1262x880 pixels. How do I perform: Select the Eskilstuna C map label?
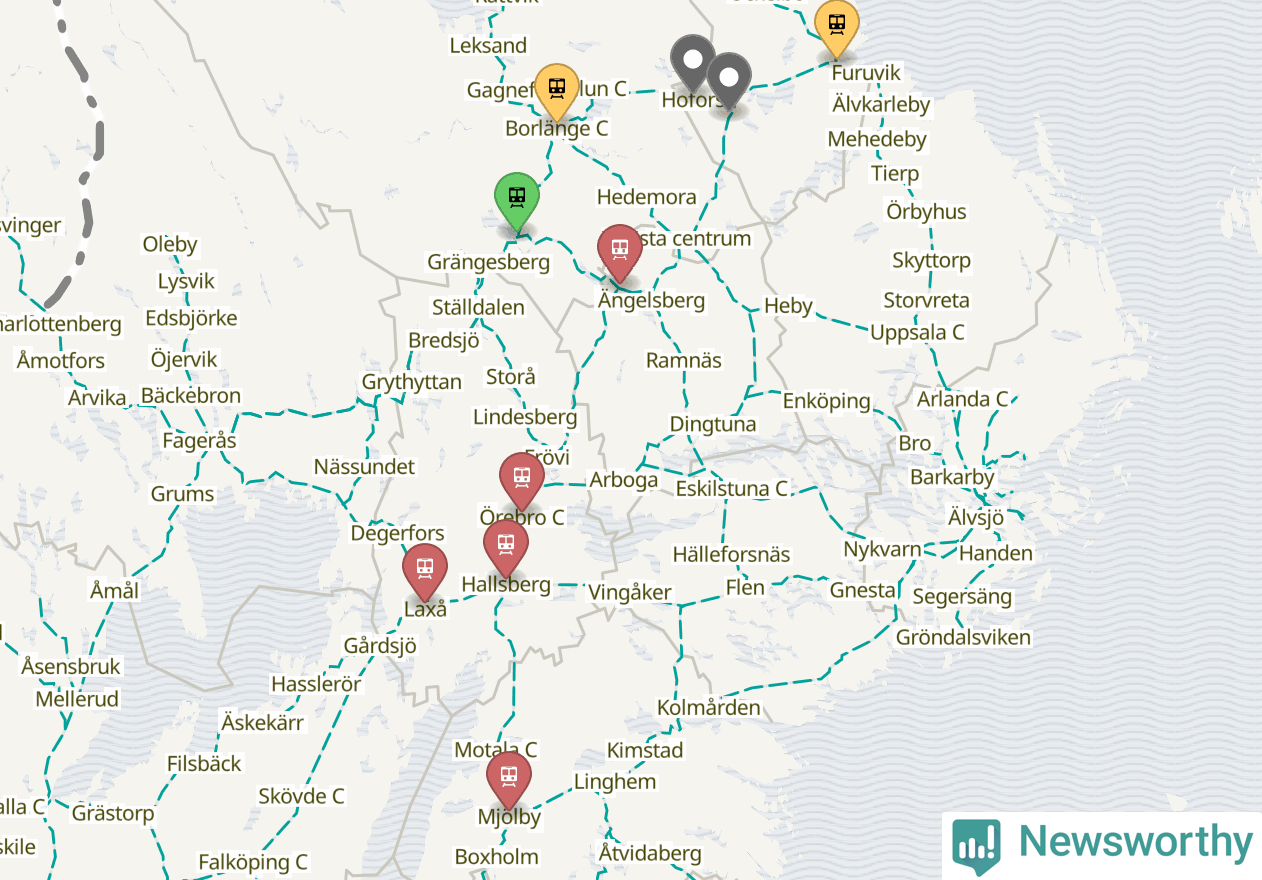coord(732,489)
